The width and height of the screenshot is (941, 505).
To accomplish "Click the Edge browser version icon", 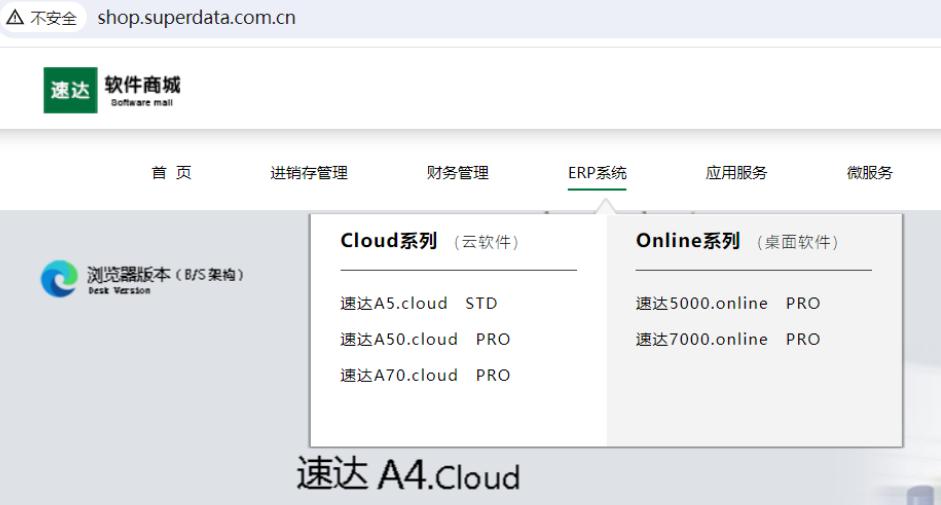I will 59,279.
